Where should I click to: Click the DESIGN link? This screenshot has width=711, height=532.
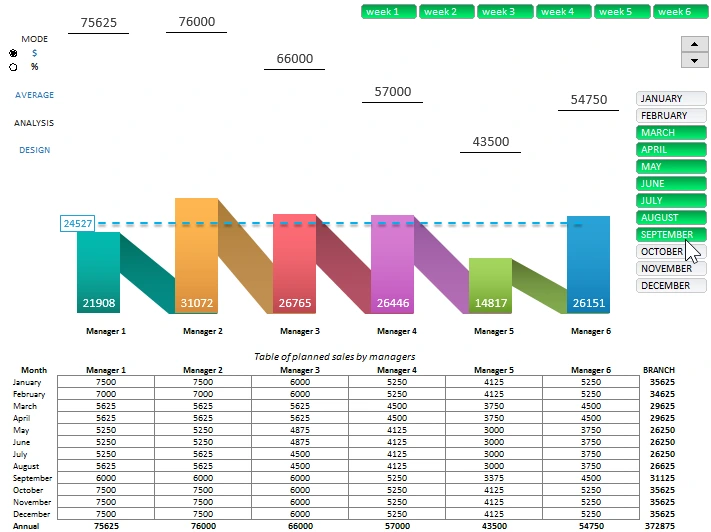click(35, 150)
